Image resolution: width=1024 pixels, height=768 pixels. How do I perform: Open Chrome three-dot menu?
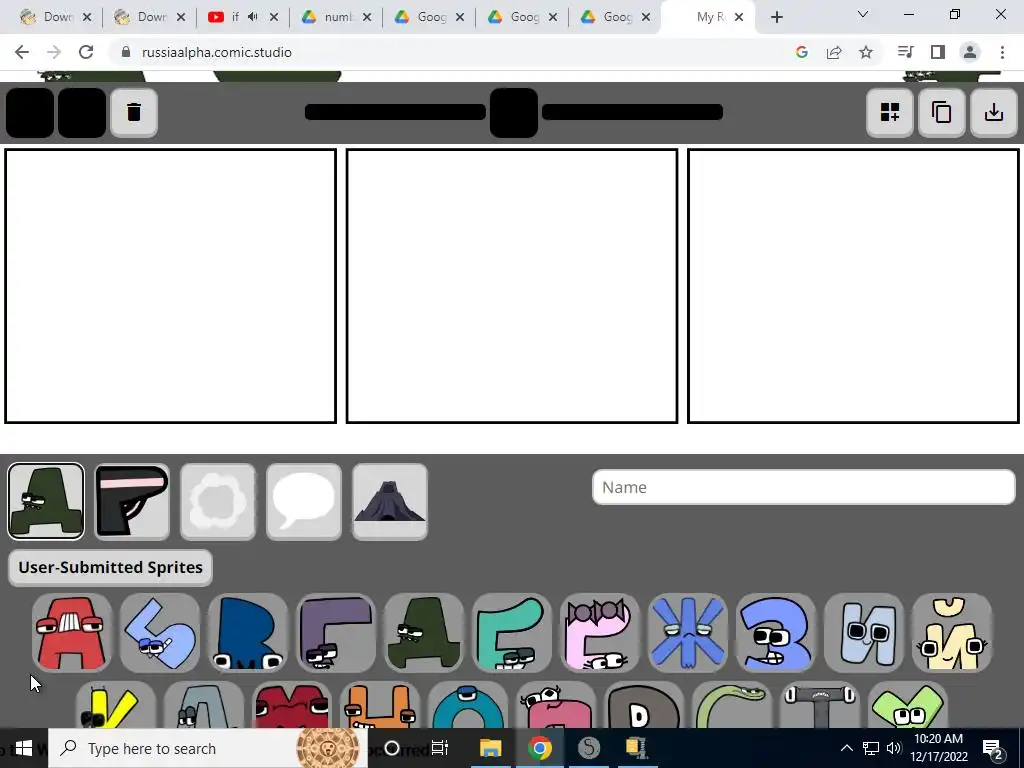(x=1002, y=52)
